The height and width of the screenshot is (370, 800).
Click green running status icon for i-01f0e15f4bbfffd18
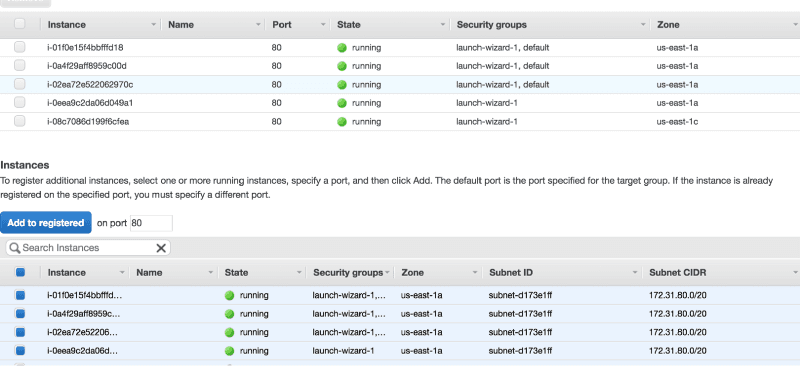pyautogui.click(x=342, y=47)
